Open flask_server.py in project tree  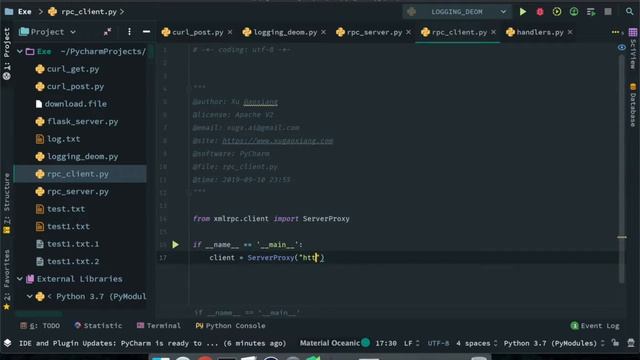coord(77,122)
